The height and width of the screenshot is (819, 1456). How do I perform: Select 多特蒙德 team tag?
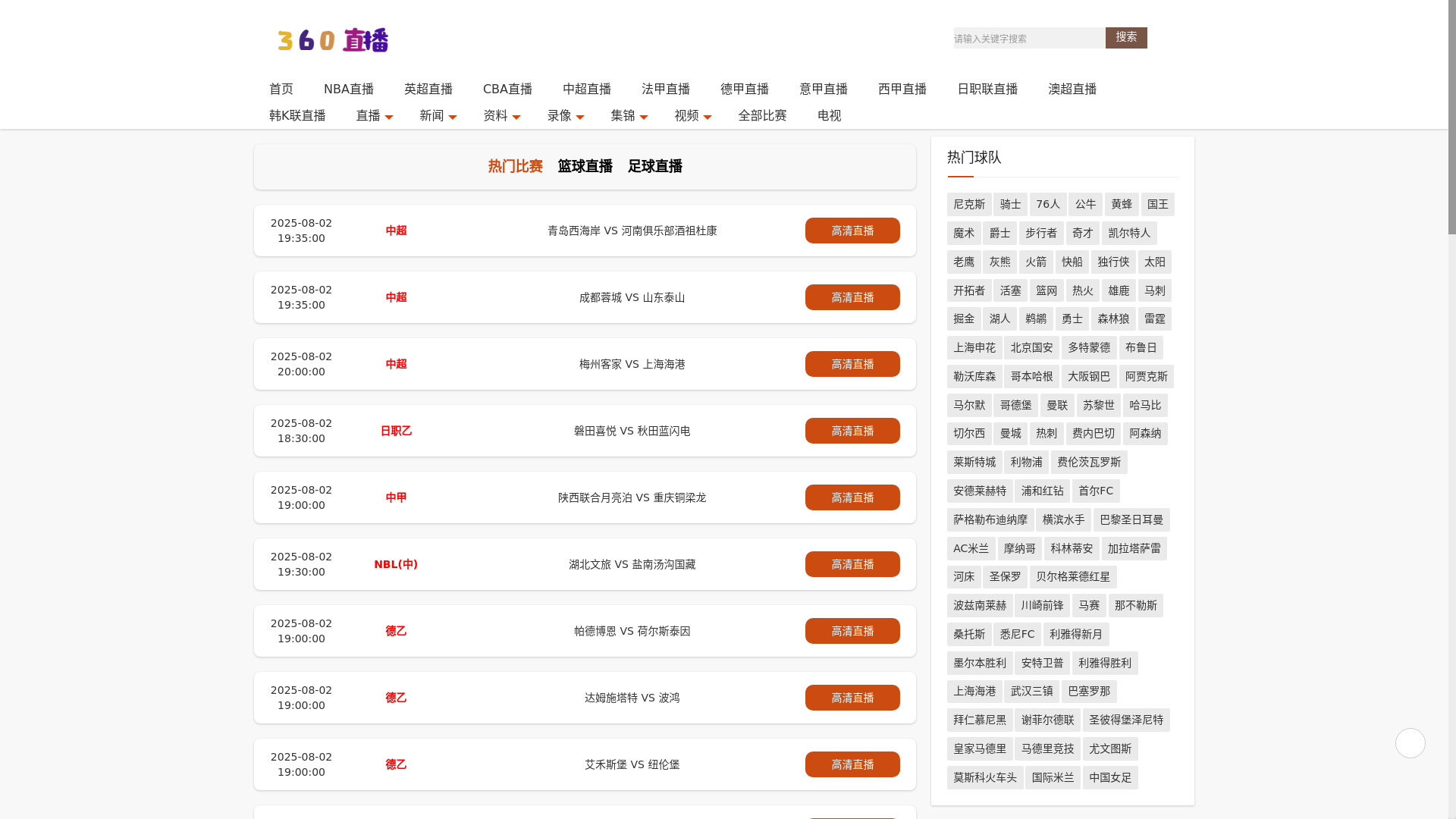(x=1089, y=347)
